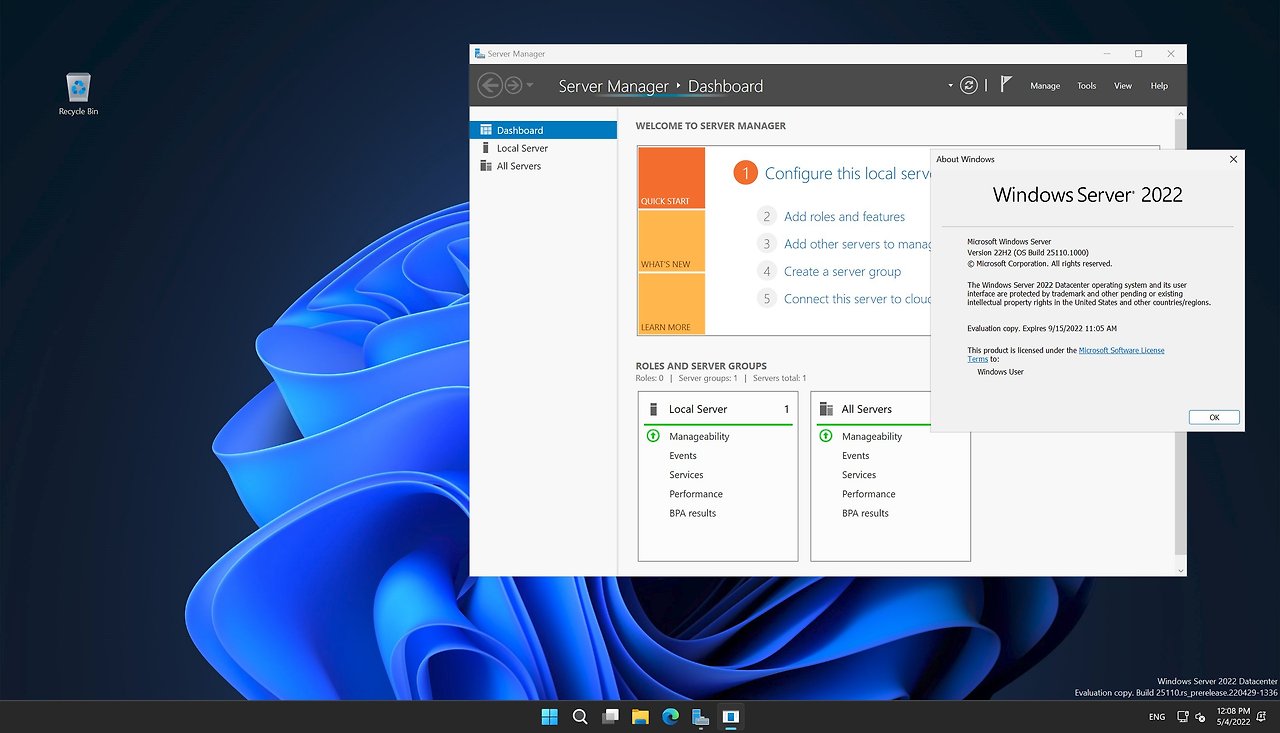Click Configure this local server link
The height and width of the screenshot is (733, 1280).
[x=848, y=174]
